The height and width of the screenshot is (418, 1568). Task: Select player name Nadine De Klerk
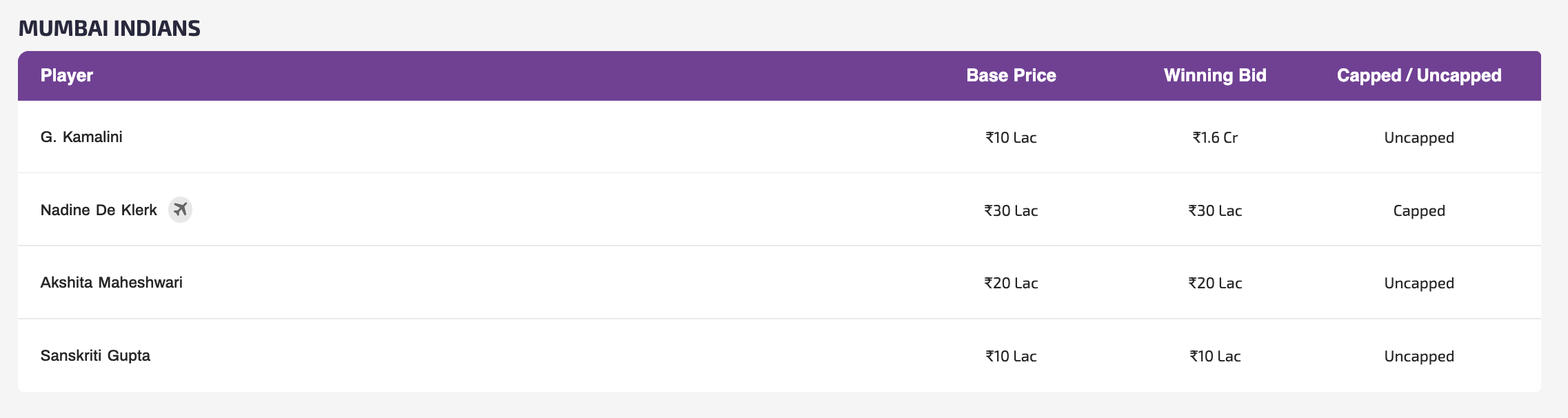click(99, 210)
